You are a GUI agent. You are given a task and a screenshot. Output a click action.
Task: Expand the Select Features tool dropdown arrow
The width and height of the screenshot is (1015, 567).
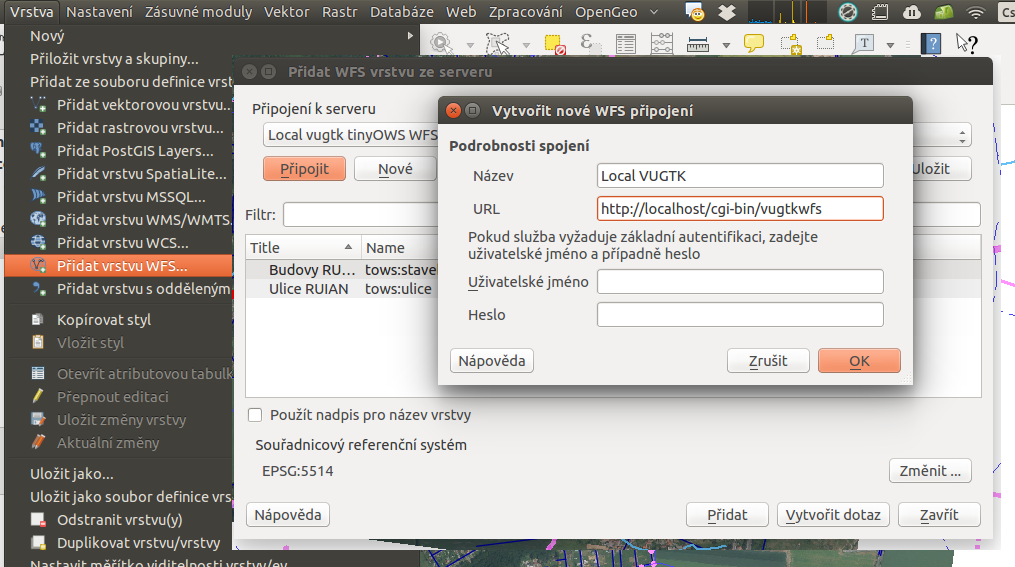coord(526,45)
